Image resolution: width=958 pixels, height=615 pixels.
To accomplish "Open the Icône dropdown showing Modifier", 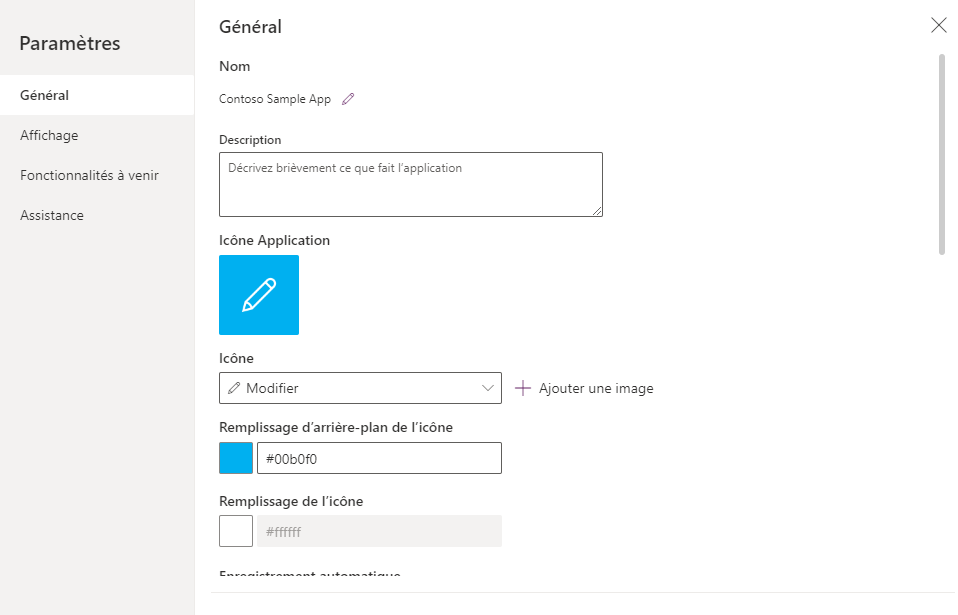I will click(x=360, y=388).
